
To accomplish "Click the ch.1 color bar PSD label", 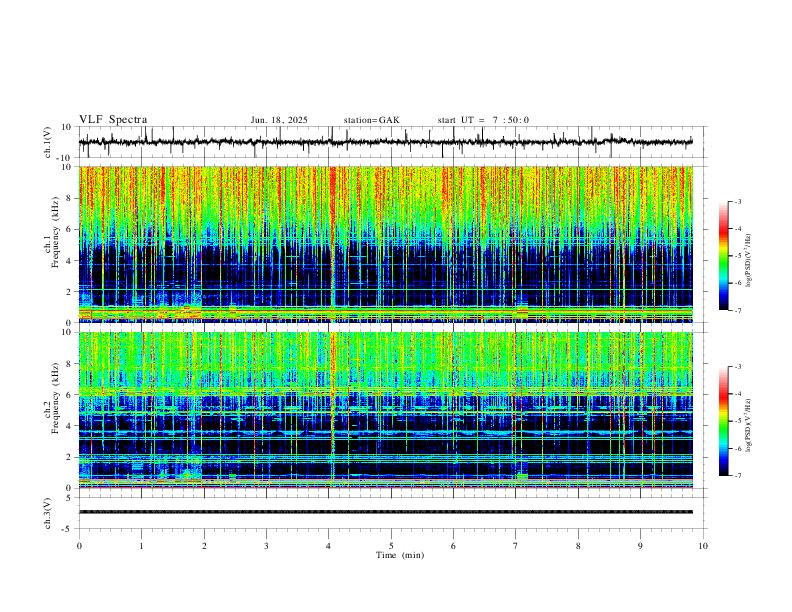I will pos(748,260).
